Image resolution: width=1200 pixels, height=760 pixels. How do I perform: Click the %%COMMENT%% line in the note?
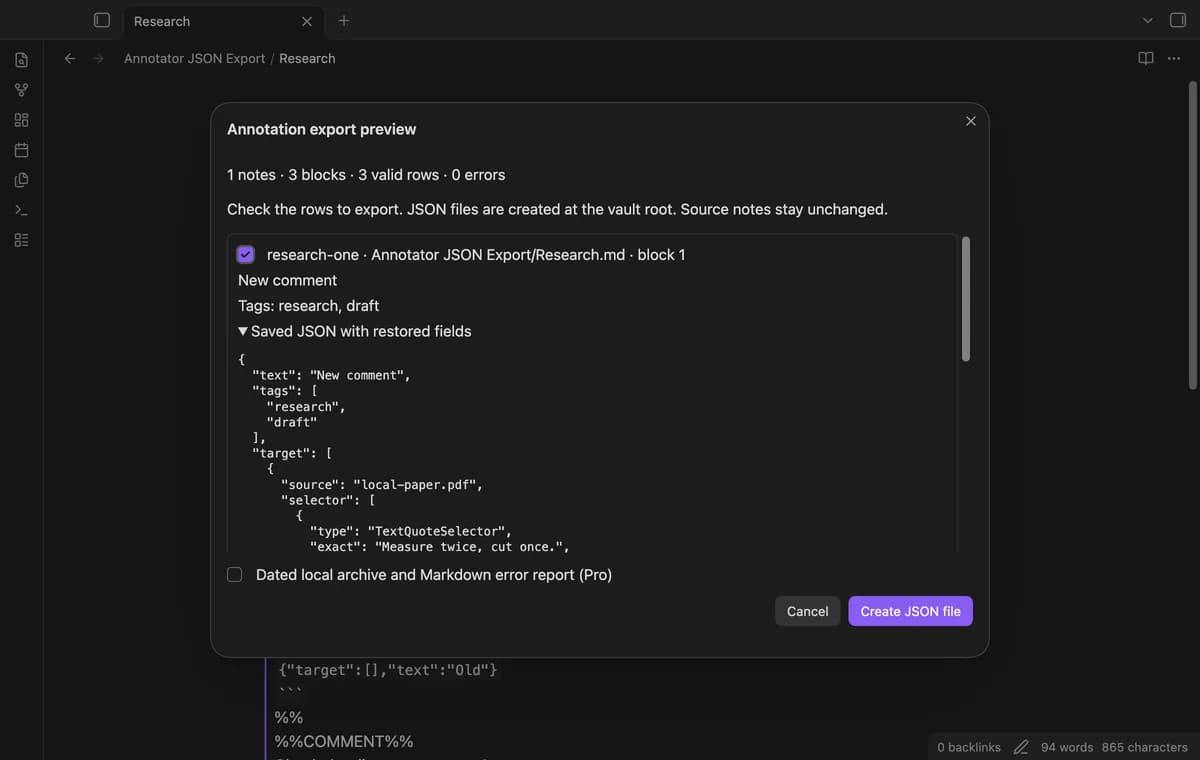pos(344,741)
